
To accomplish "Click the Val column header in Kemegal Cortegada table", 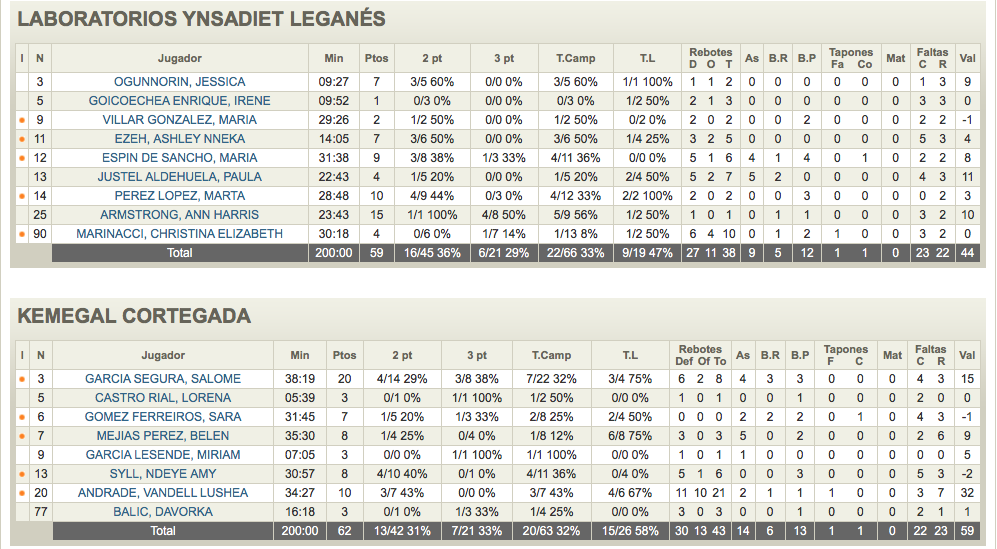I will click(966, 355).
